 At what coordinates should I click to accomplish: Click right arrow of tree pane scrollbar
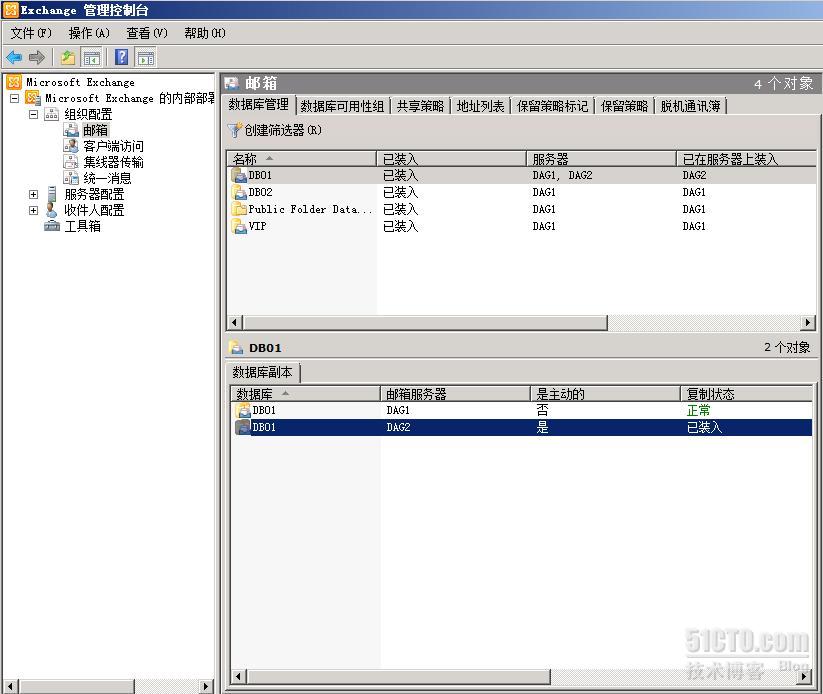pyautogui.click(x=206, y=686)
